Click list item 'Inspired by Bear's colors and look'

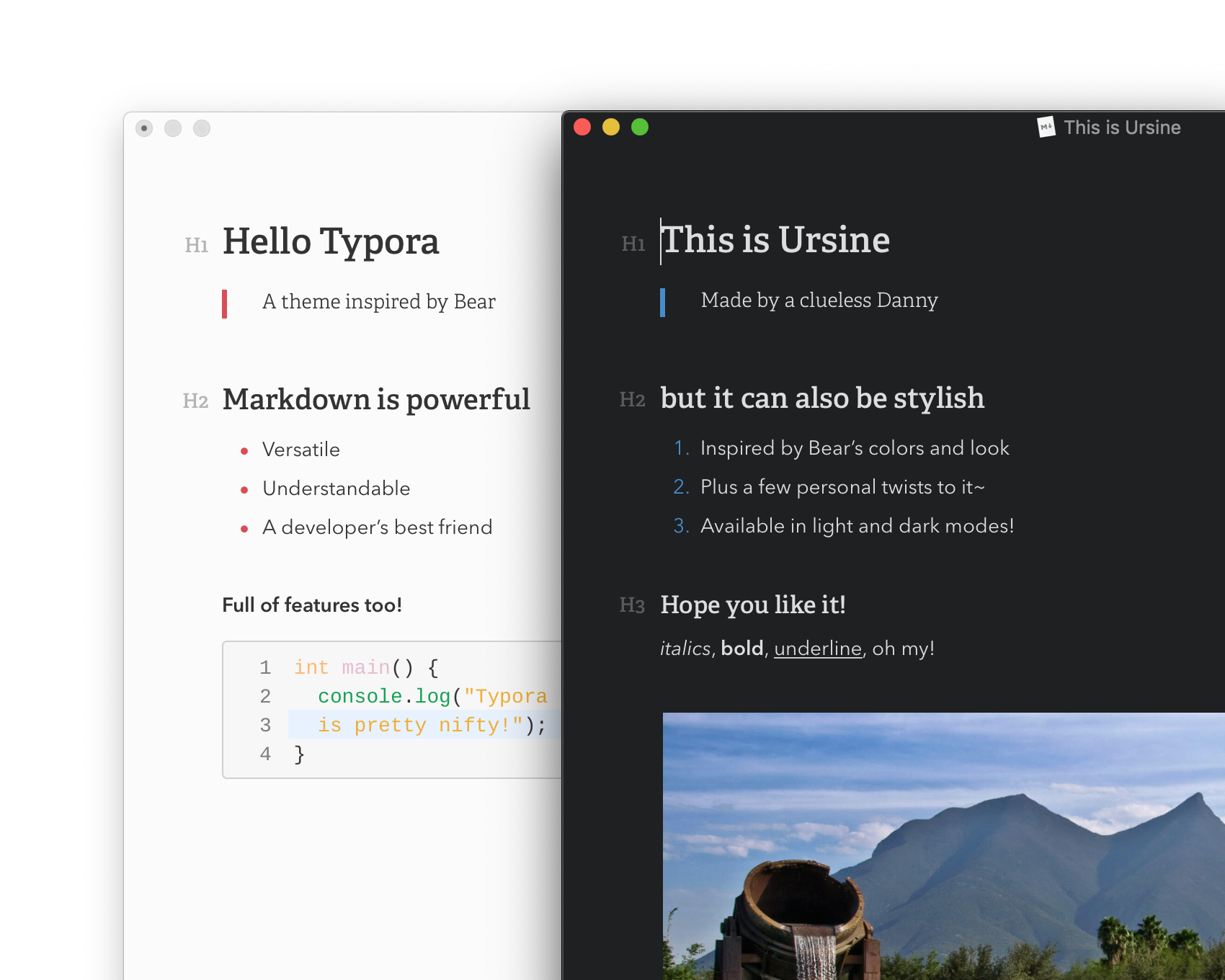click(855, 448)
